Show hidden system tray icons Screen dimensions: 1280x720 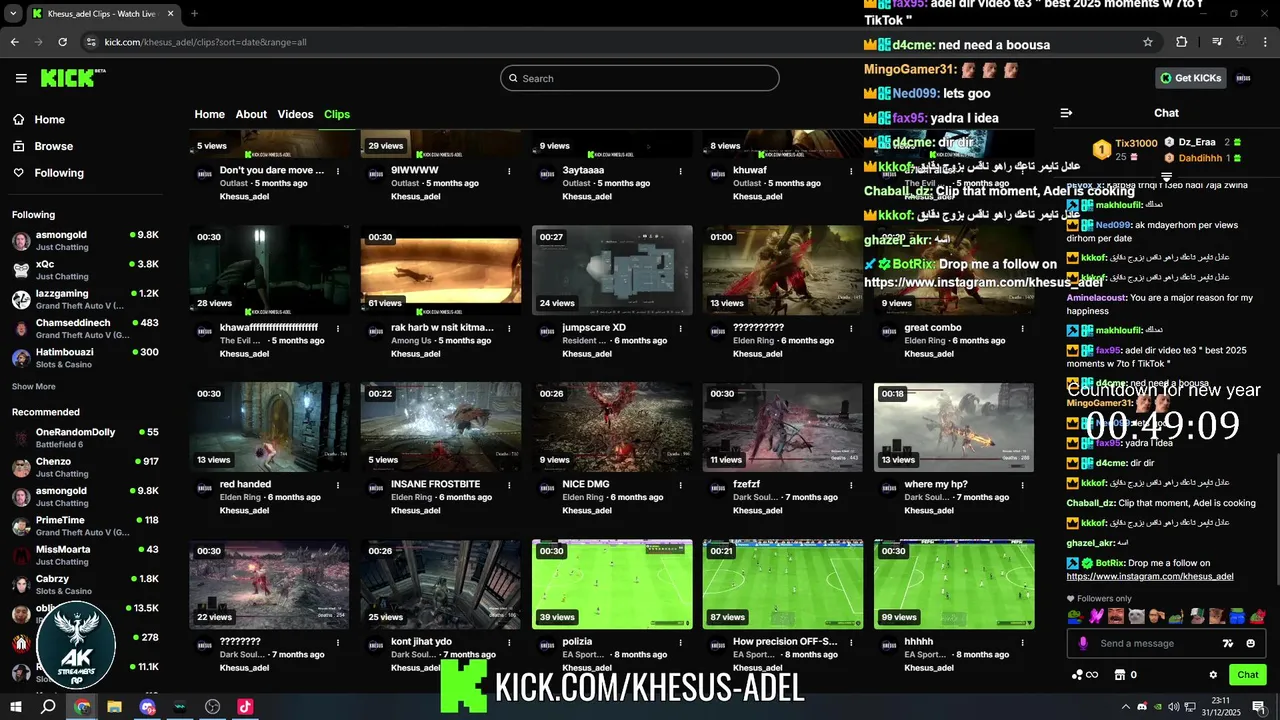pyautogui.click(x=1126, y=707)
